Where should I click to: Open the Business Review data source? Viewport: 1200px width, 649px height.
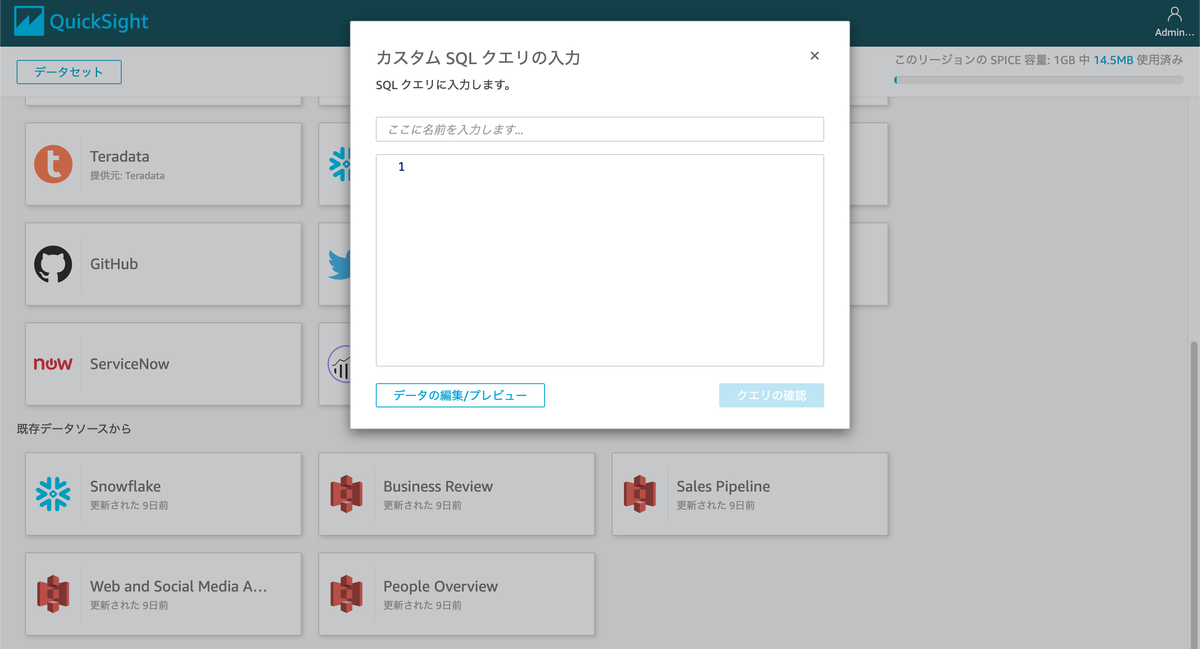456,494
